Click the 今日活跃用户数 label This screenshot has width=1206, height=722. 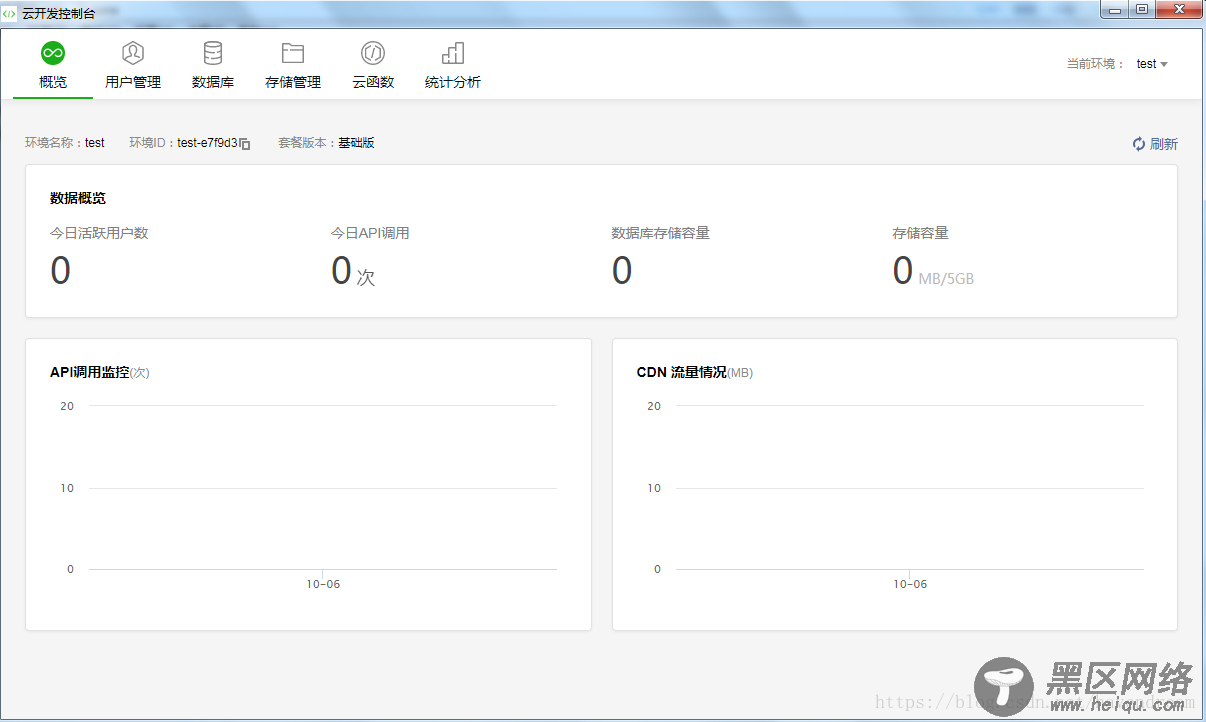click(99, 233)
